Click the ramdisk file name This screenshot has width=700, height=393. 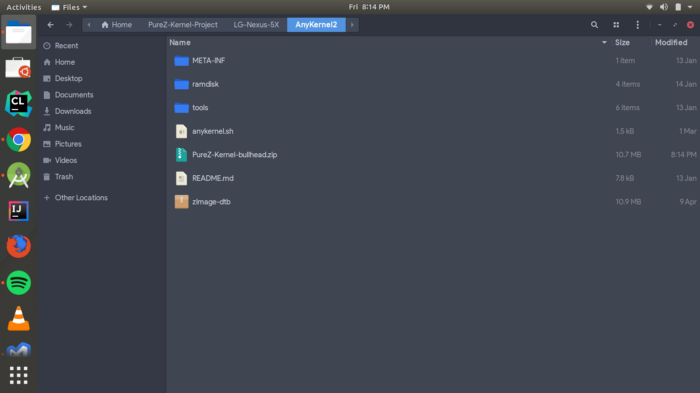coord(205,84)
